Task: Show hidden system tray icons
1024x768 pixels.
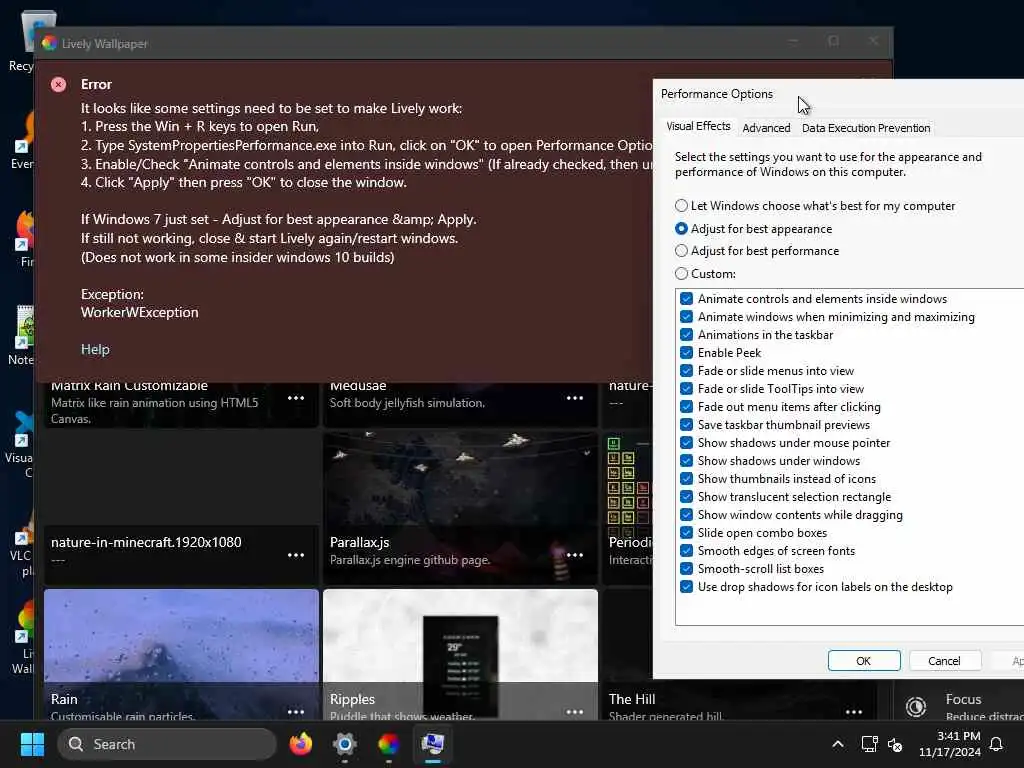Action: pos(838,744)
